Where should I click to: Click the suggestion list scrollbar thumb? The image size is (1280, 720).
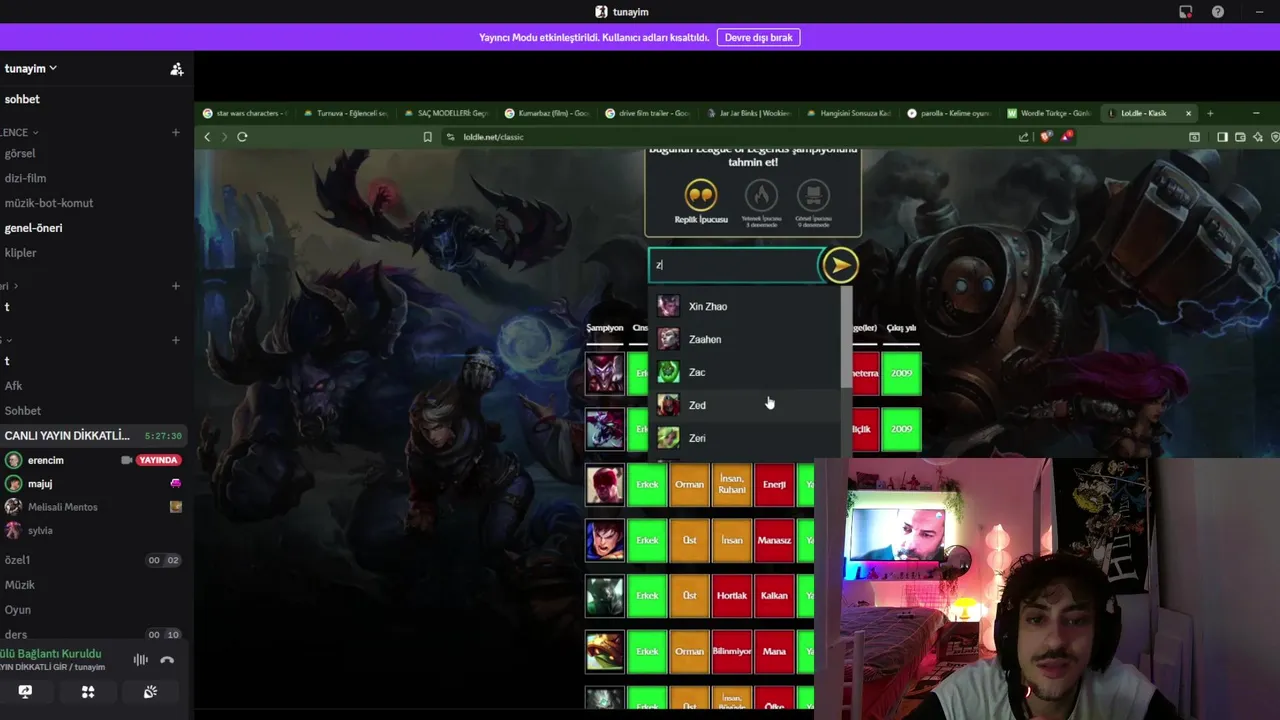847,337
